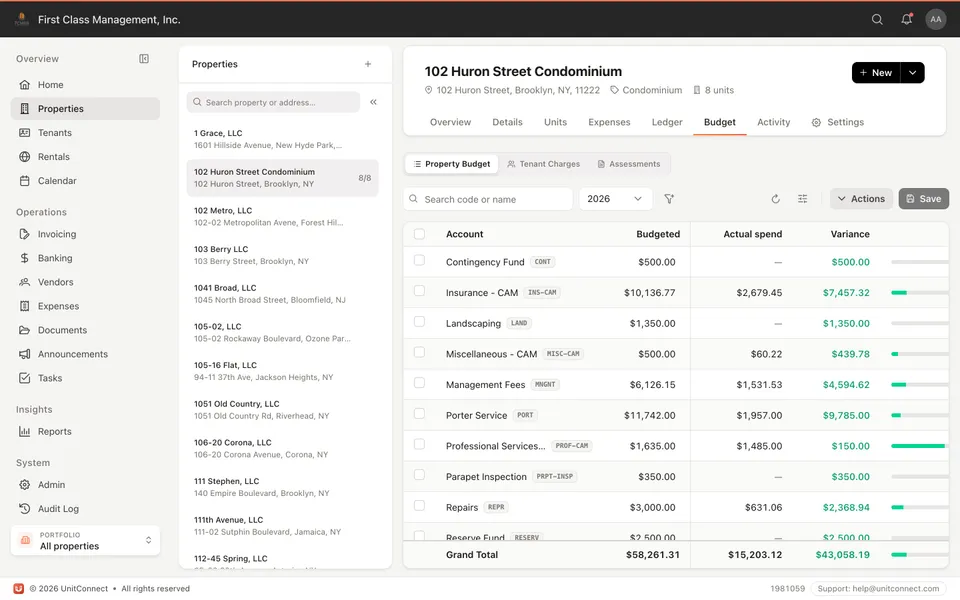Collapse the sidebar with panel icon
This screenshot has width=960, height=600.
(x=144, y=59)
